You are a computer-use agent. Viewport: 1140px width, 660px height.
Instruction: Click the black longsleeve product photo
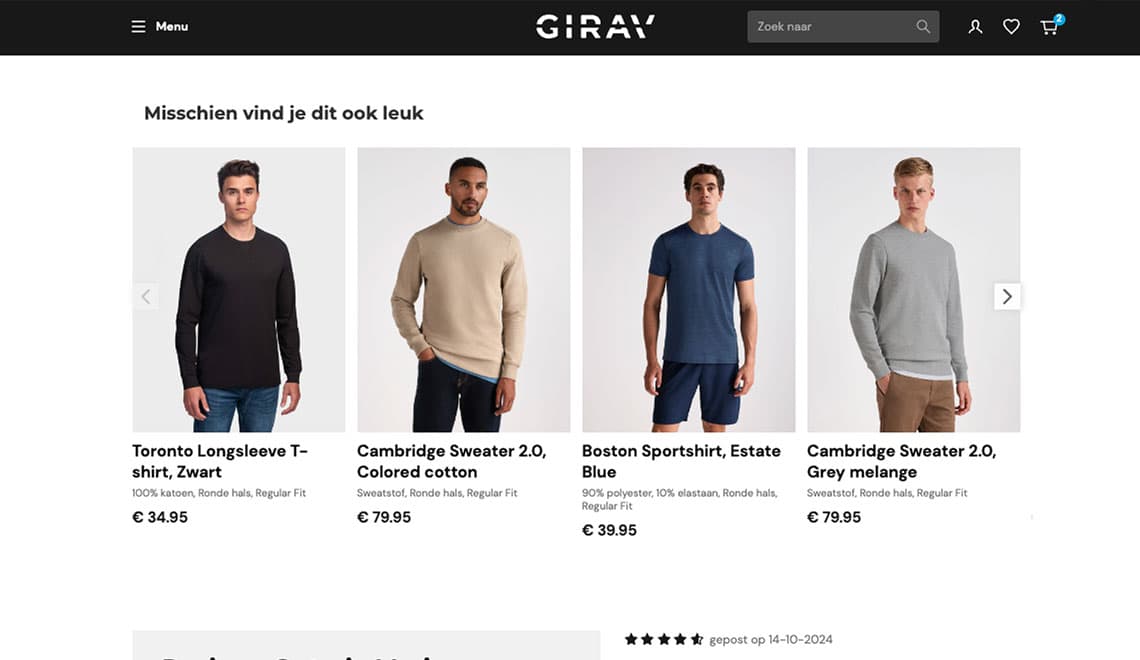pos(238,290)
